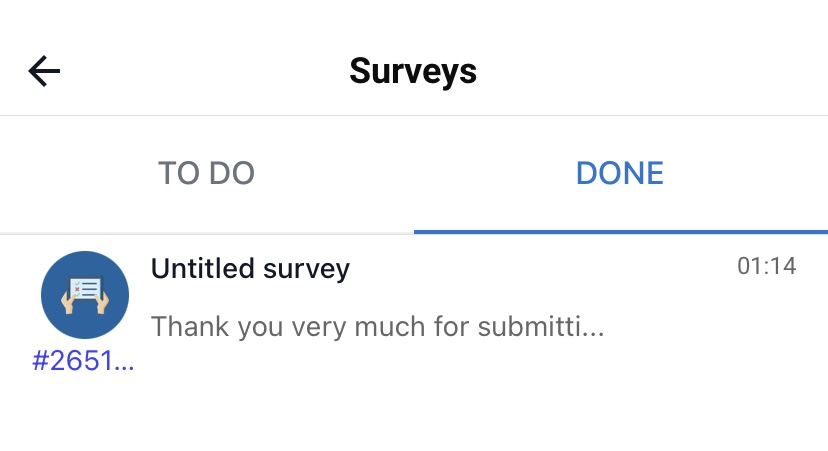828x451 pixels.
Task: Tap the truncated purple survey number
Action: point(83,361)
